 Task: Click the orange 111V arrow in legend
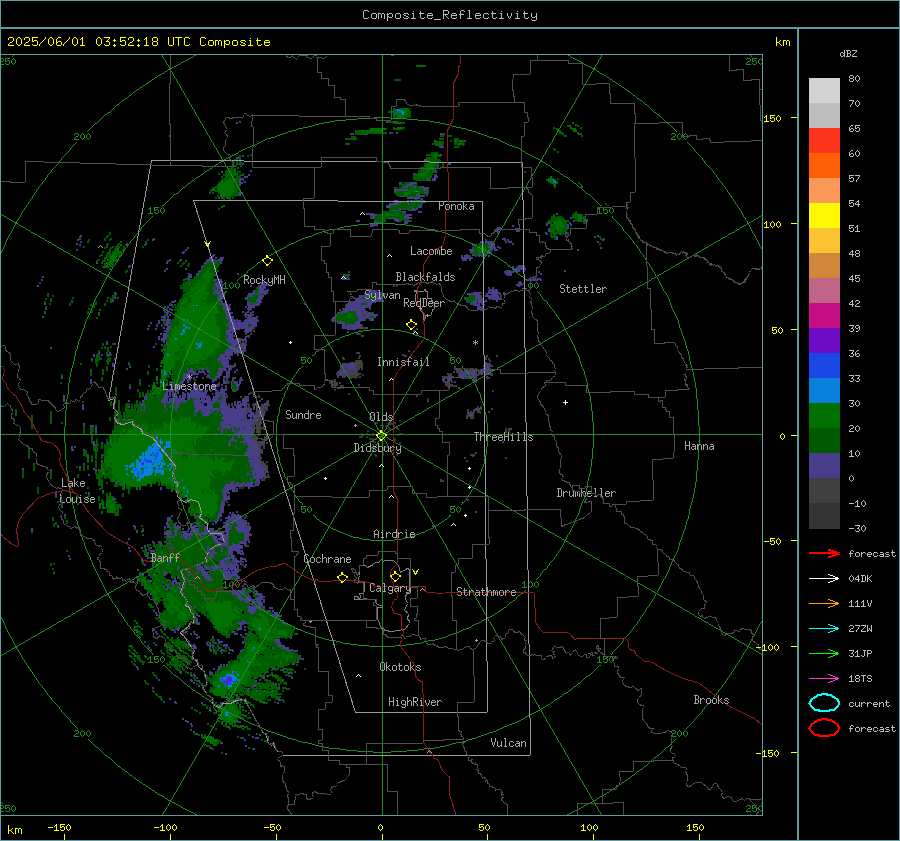pos(824,603)
